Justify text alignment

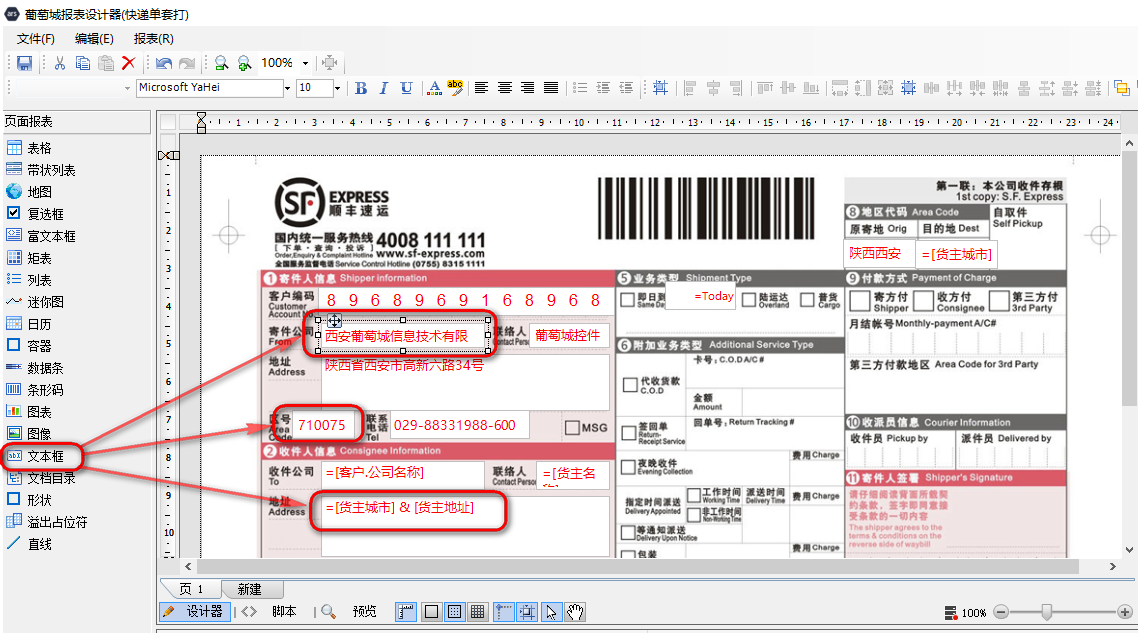551,88
